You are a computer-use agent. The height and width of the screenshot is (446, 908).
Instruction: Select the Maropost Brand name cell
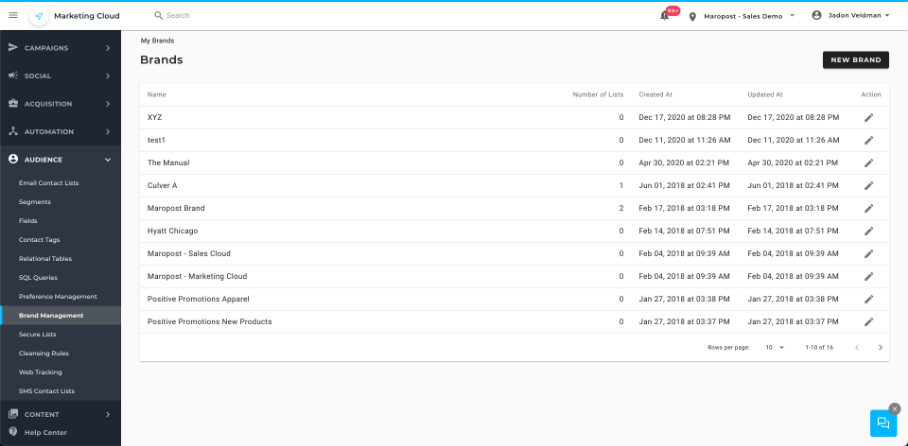(x=176, y=208)
